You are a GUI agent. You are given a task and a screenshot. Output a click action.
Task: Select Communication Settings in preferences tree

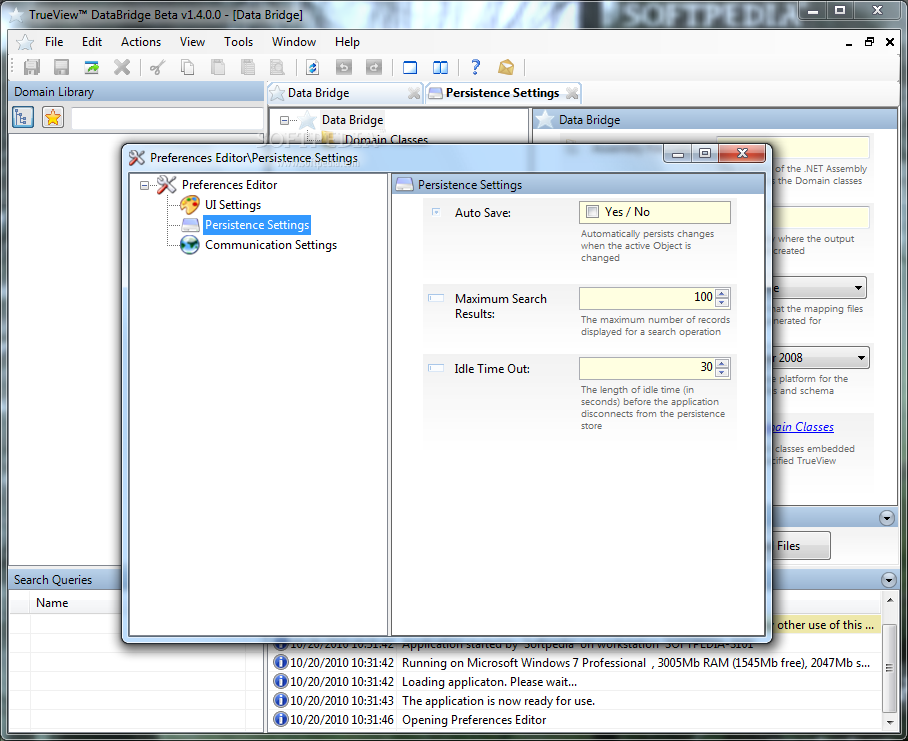(270, 245)
